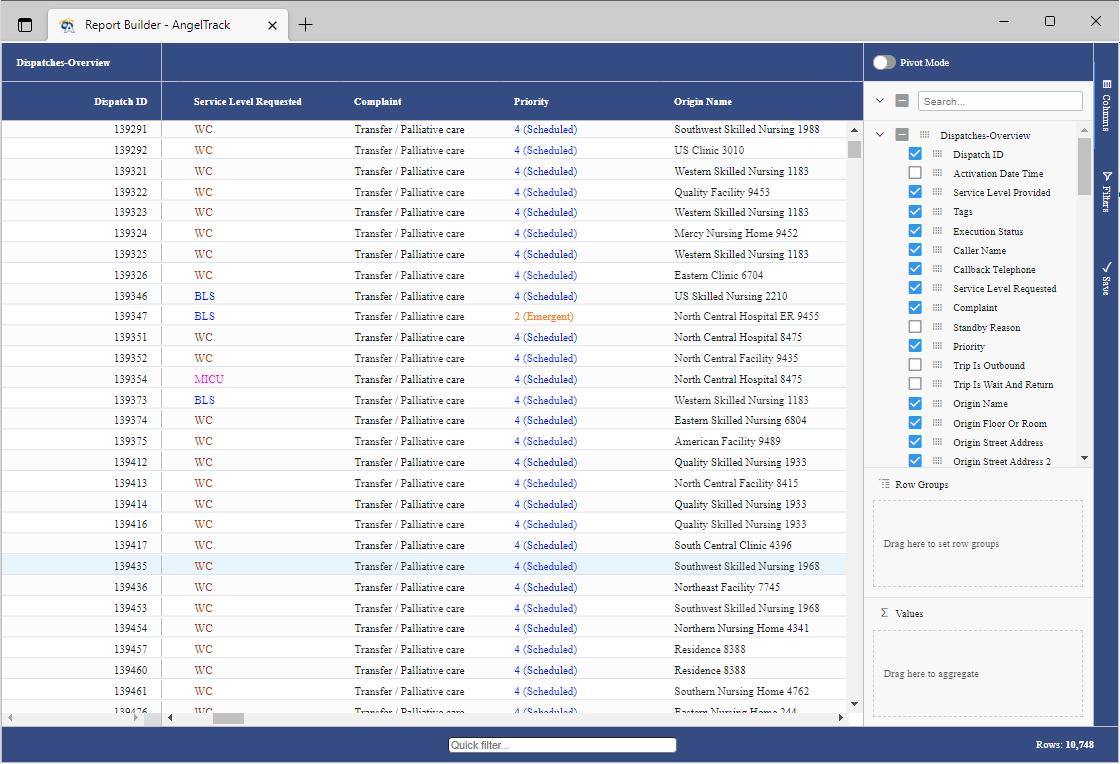Check the Service Level Provided checkbox
The image size is (1120, 764).
pos(914,192)
